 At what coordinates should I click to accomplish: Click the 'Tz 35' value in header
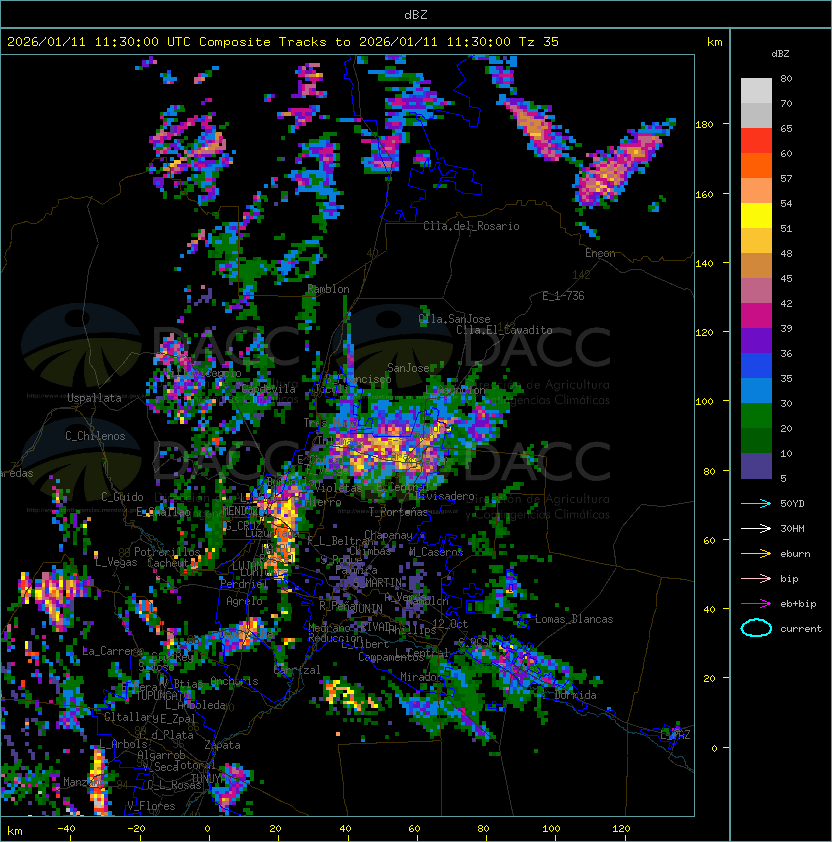click(539, 42)
